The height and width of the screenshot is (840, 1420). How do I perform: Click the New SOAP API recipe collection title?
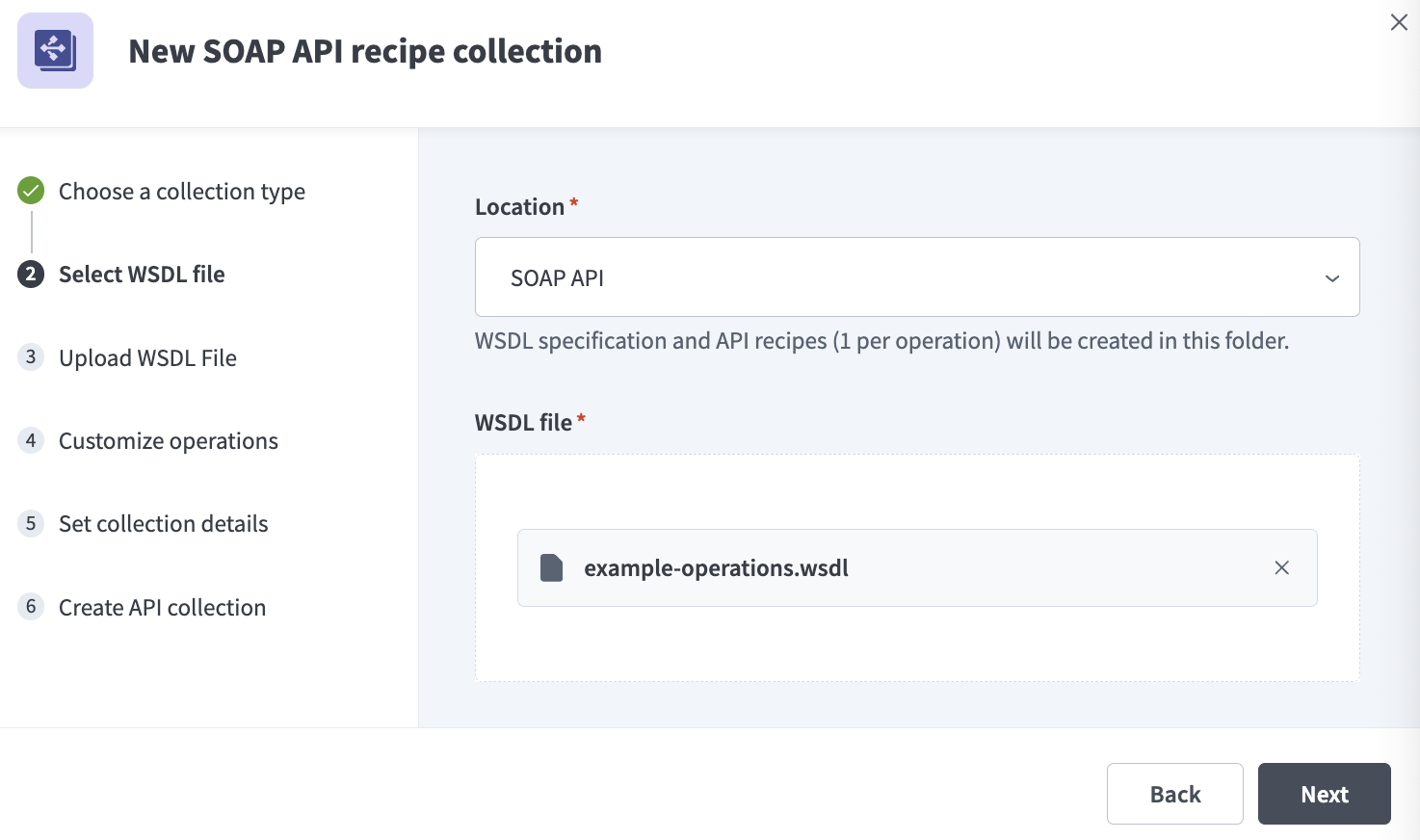point(365,51)
